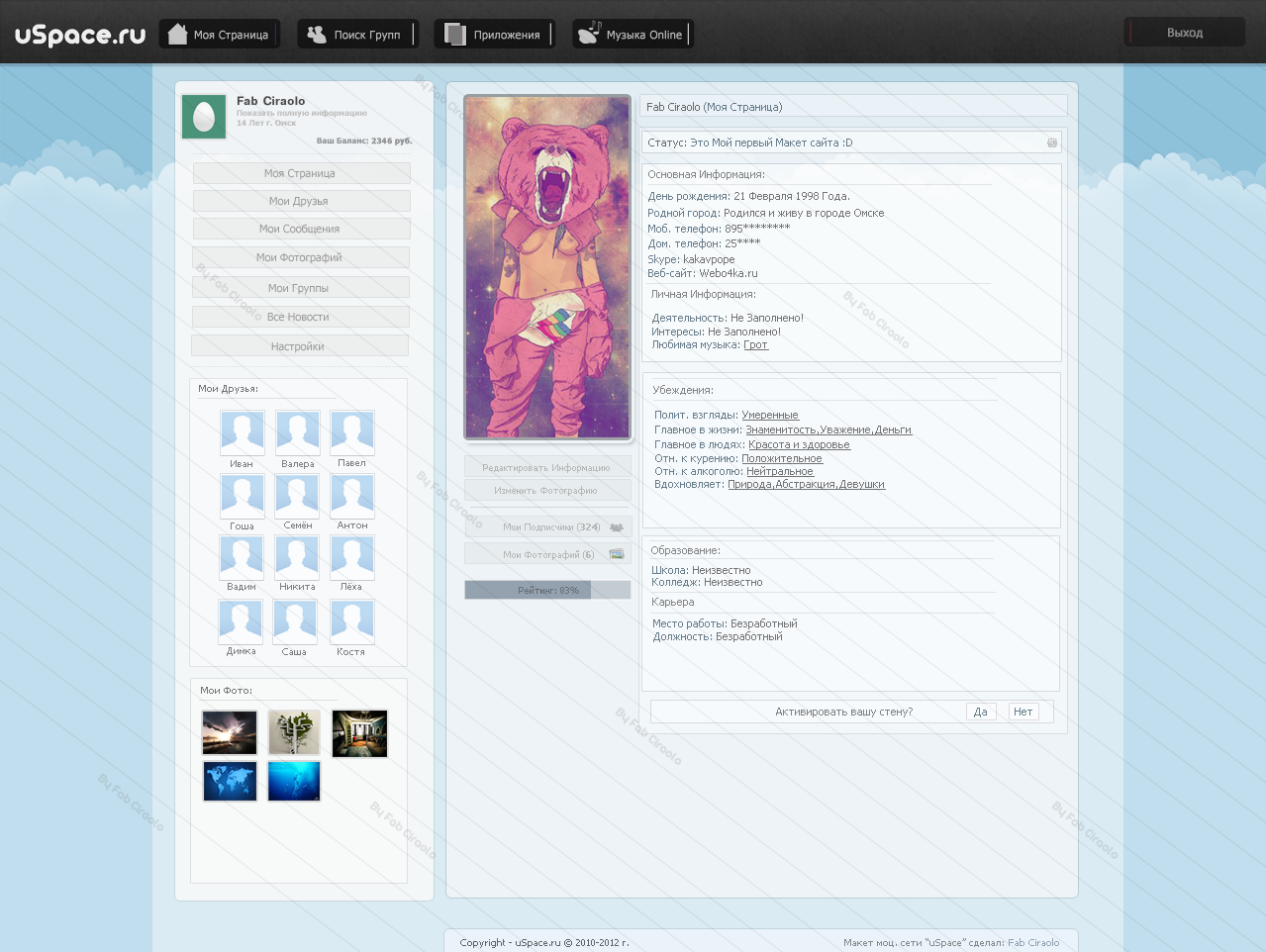This screenshot has height=952, width=1266.
Task: Select Мои Группы in the sidebar menu
Action: (x=300, y=288)
